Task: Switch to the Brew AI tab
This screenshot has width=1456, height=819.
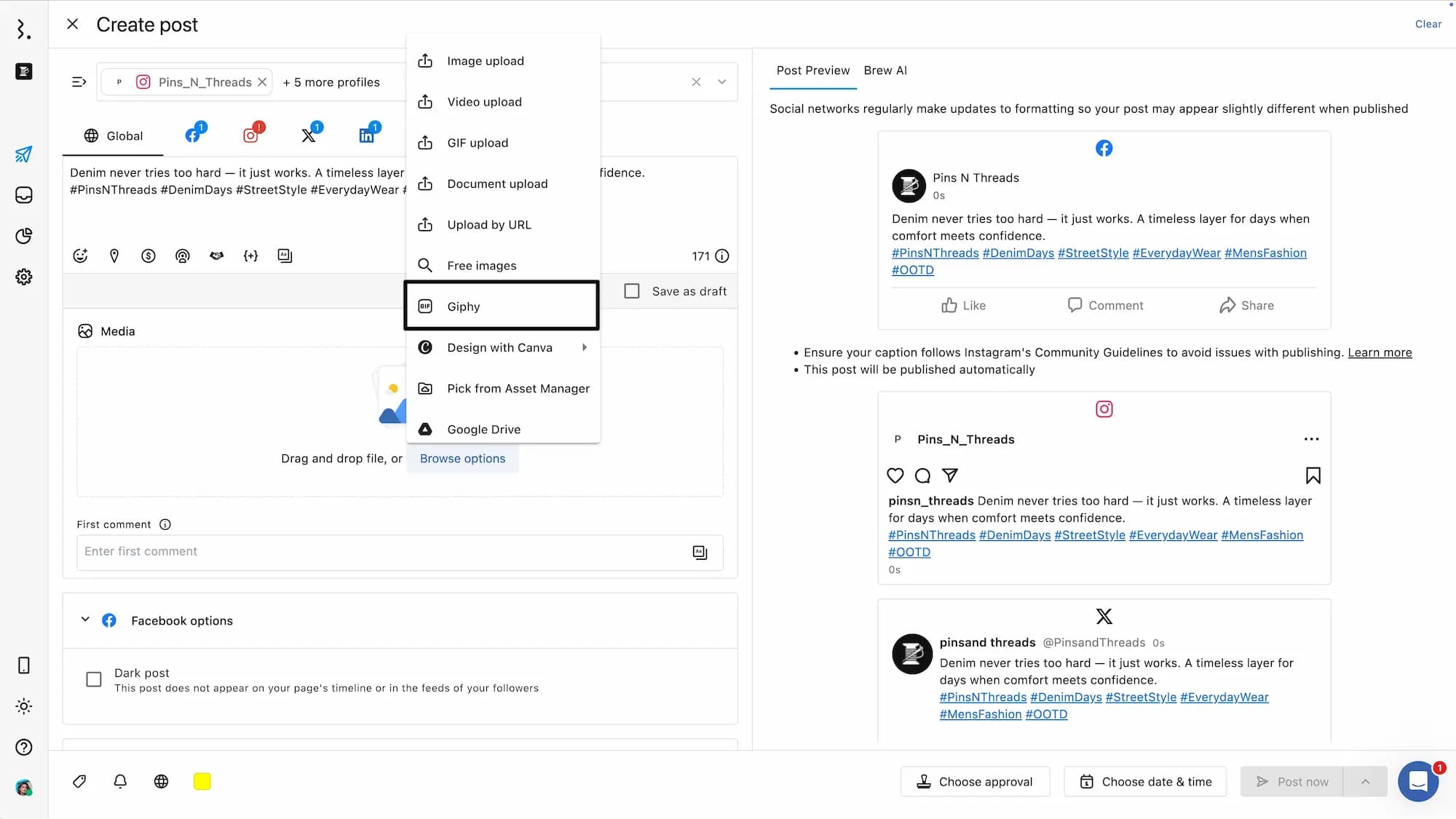Action: pos(885,71)
